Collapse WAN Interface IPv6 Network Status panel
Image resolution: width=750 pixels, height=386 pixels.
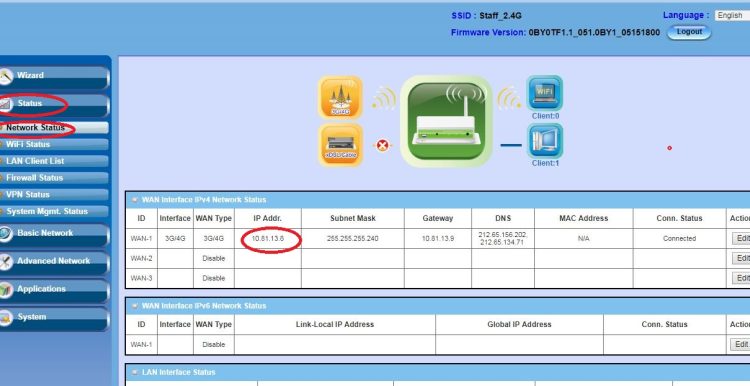[134, 306]
